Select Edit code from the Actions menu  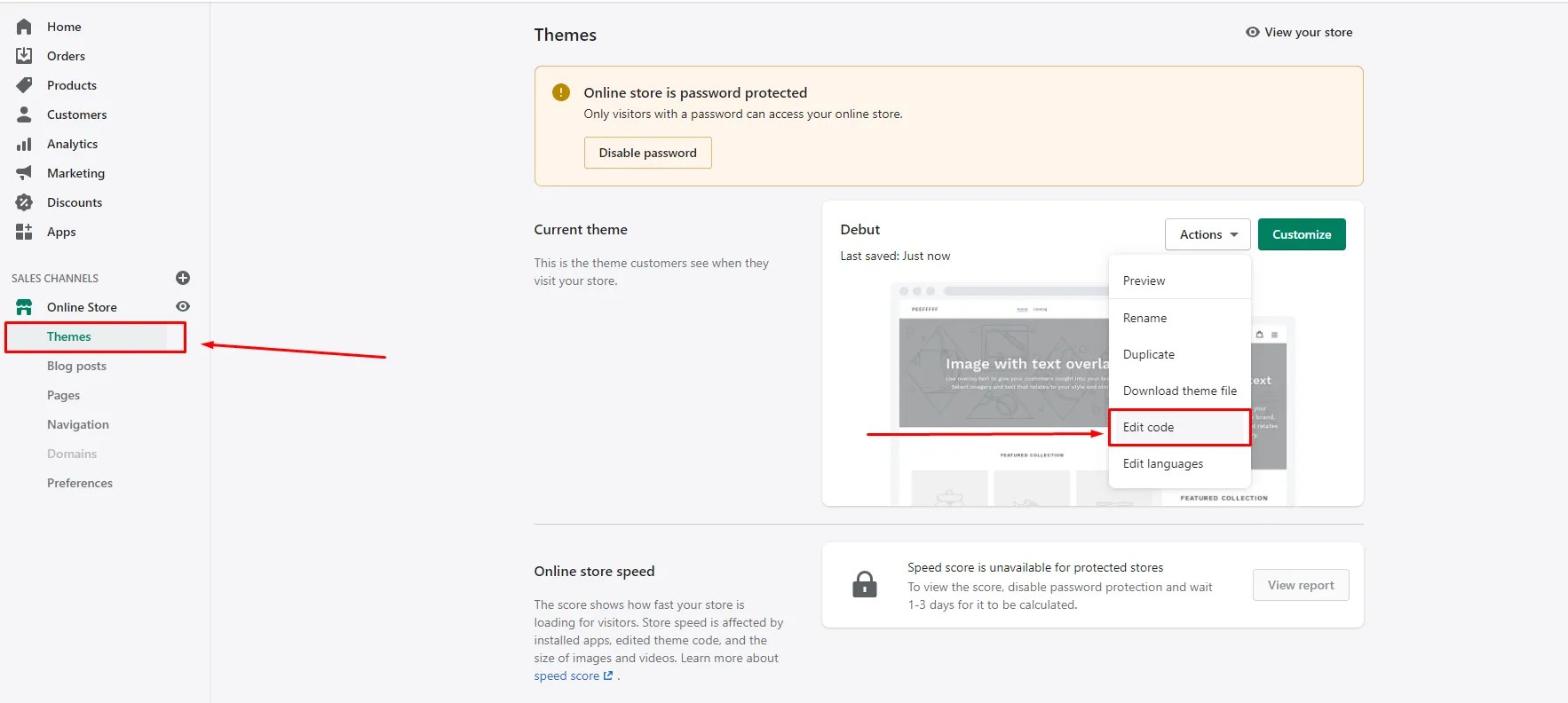click(x=1148, y=427)
